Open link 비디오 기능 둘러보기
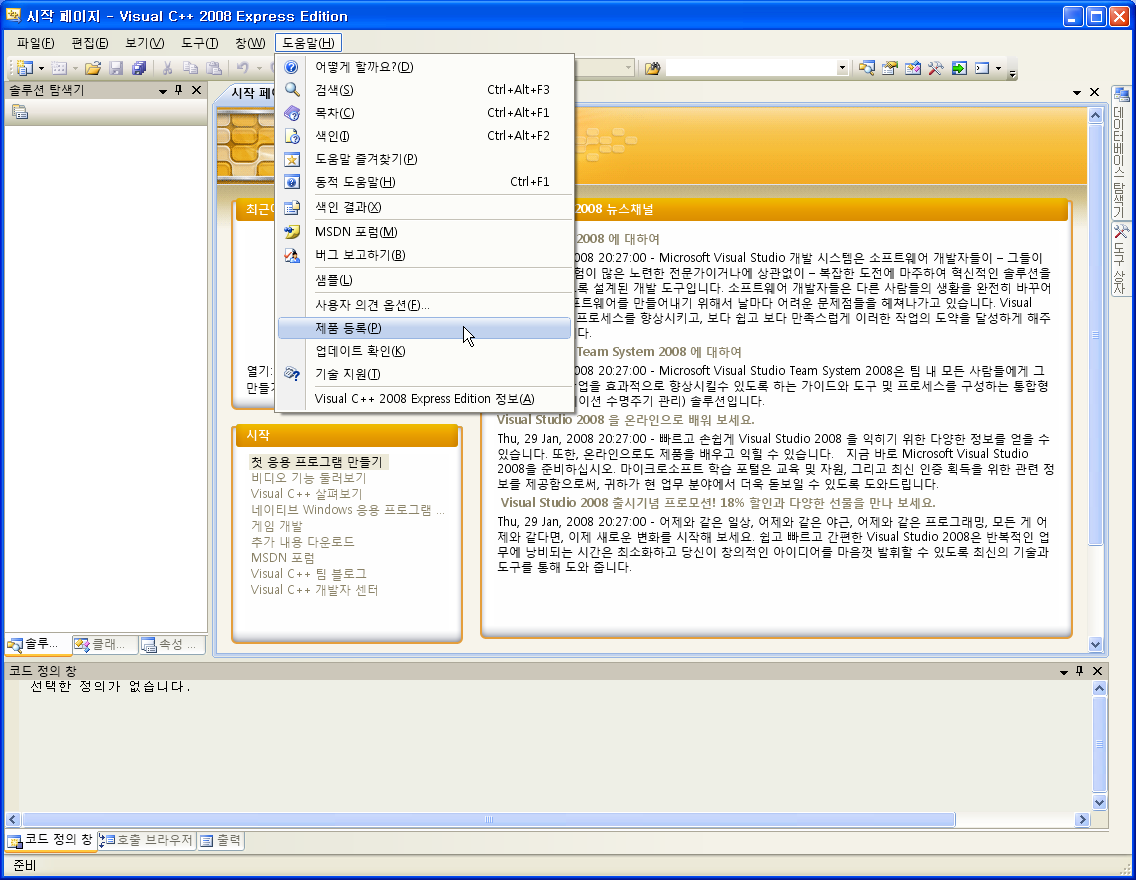 [309, 478]
